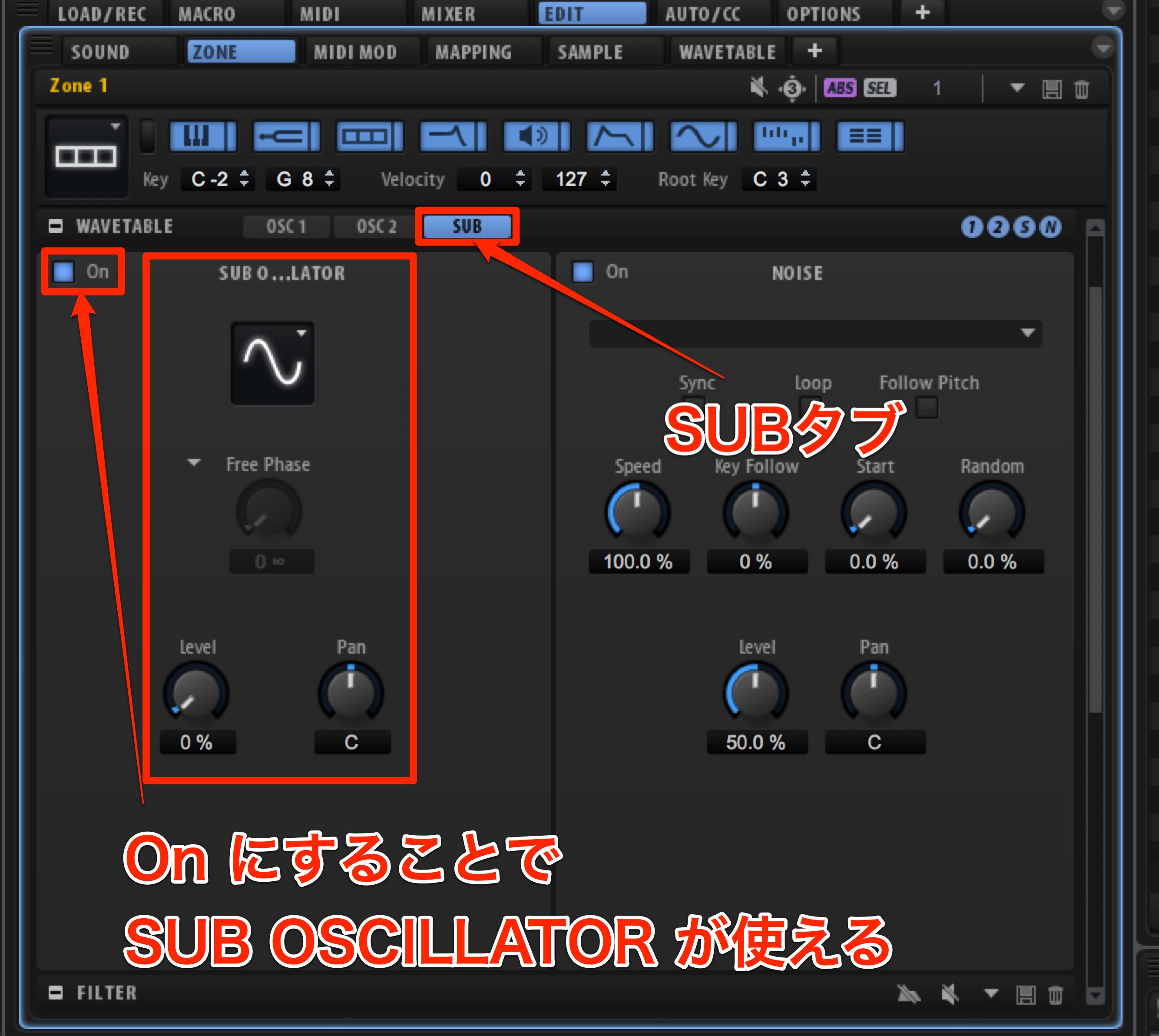Switch to the OSC 2 tab

(376, 226)
